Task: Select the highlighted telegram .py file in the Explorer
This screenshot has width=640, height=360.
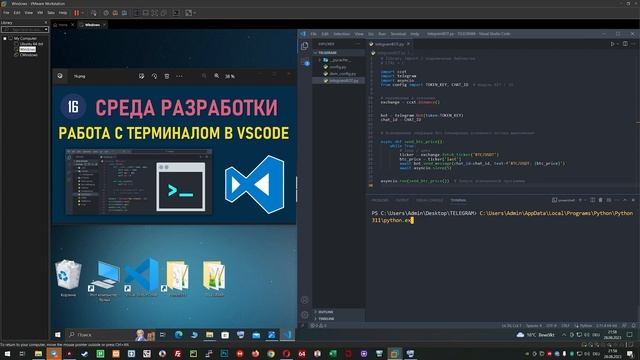Action: (x=339, y=81)
